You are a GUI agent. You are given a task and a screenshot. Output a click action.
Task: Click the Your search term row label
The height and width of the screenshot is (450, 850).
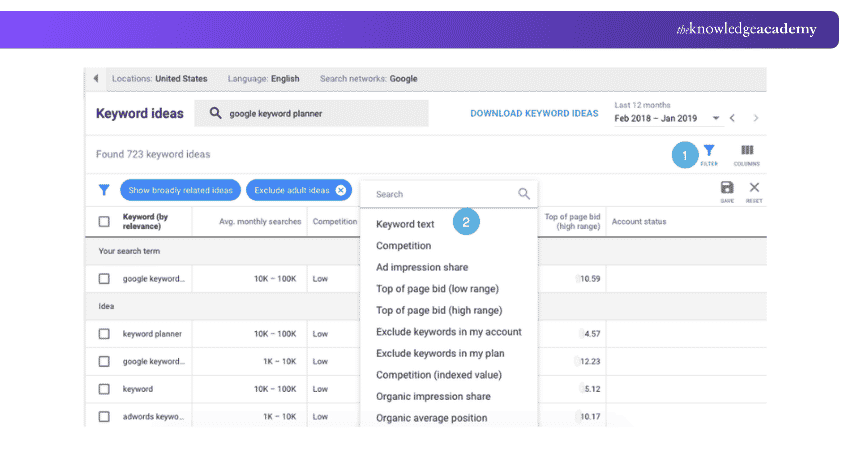click(129, 251)
